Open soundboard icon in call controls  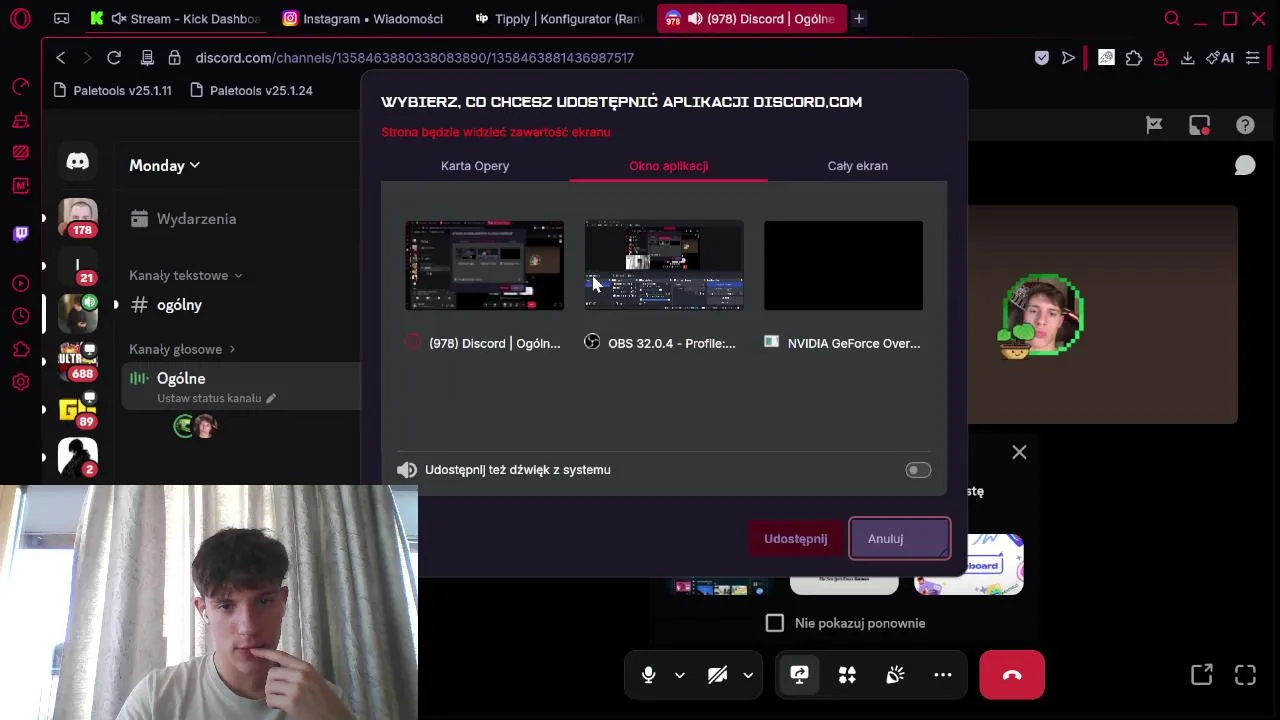pos(895,675)
